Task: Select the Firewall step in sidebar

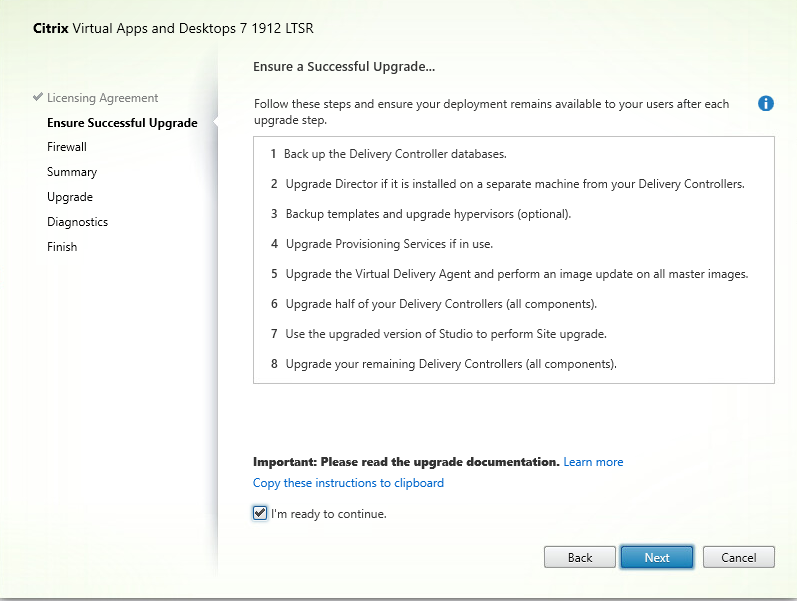Action: pyautogui.click(x=67, y=147)
